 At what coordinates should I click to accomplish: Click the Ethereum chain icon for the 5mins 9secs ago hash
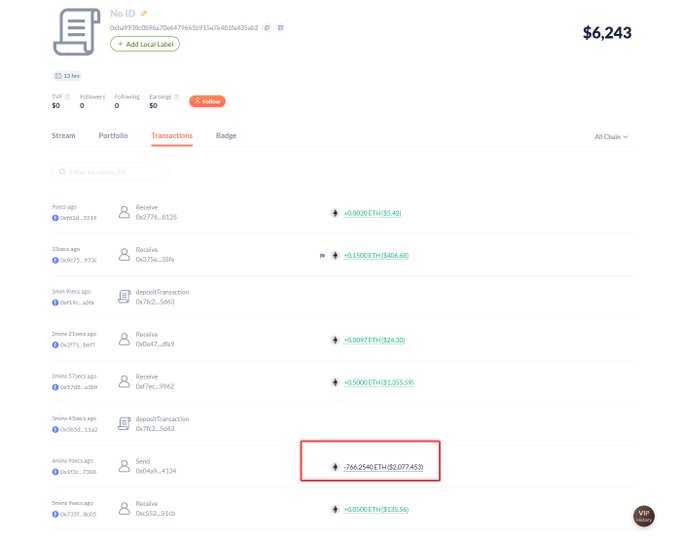click(55, 514)
